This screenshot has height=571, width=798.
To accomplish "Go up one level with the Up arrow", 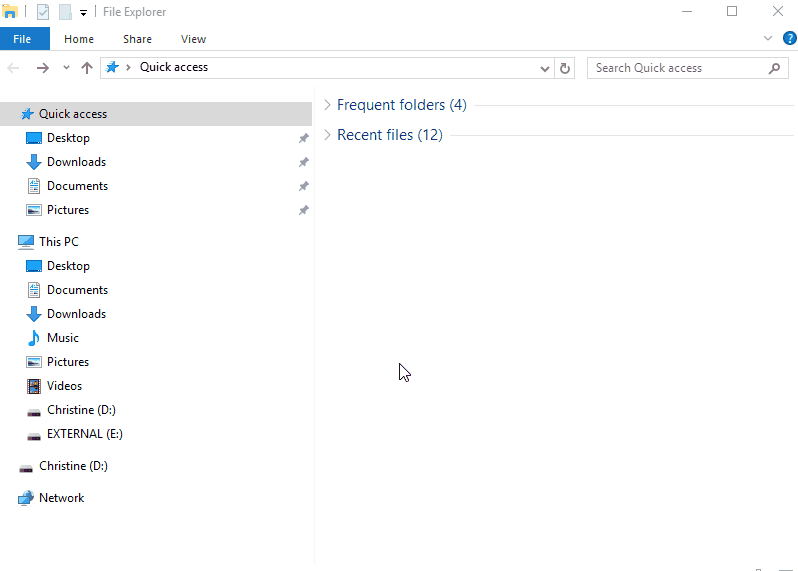I will (87, 68).
